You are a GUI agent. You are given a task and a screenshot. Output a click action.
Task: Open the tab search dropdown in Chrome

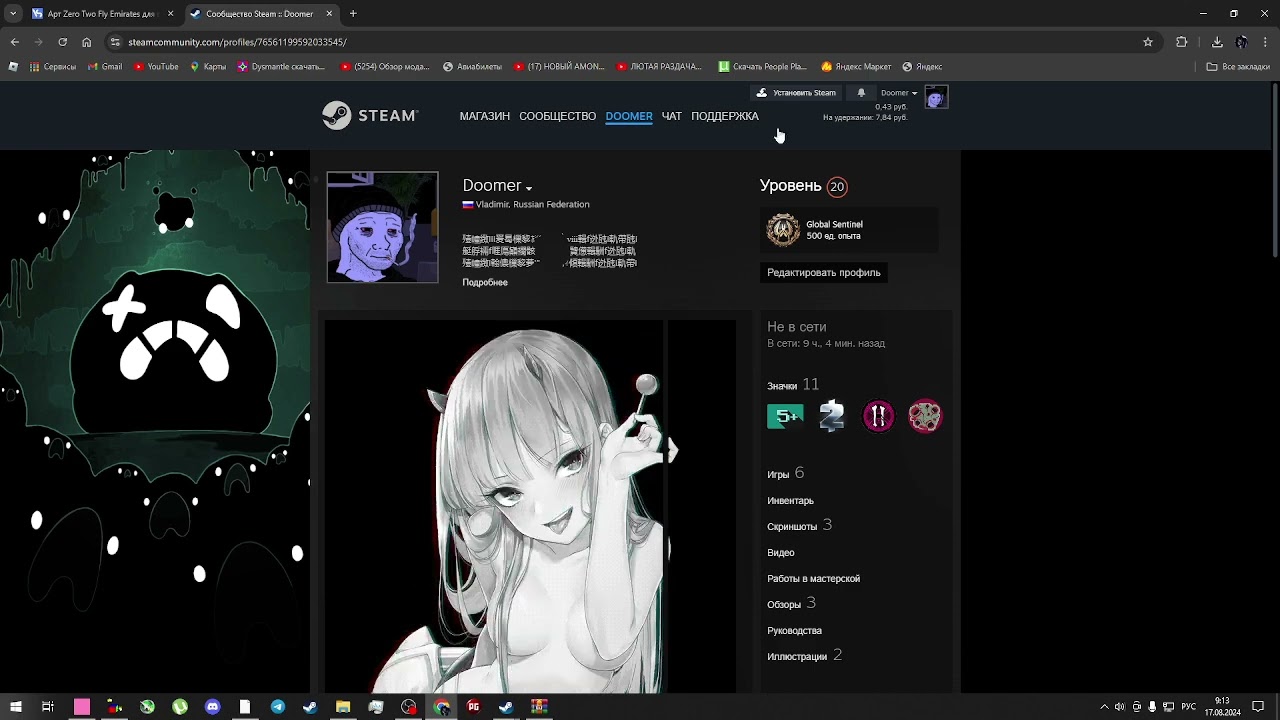coord(13,14)
